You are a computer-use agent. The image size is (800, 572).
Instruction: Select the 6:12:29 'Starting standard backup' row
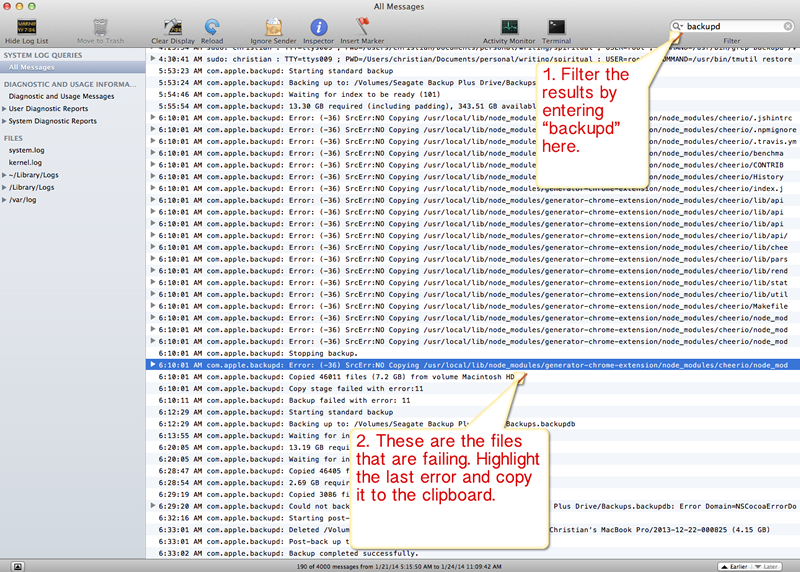(472, 412)
